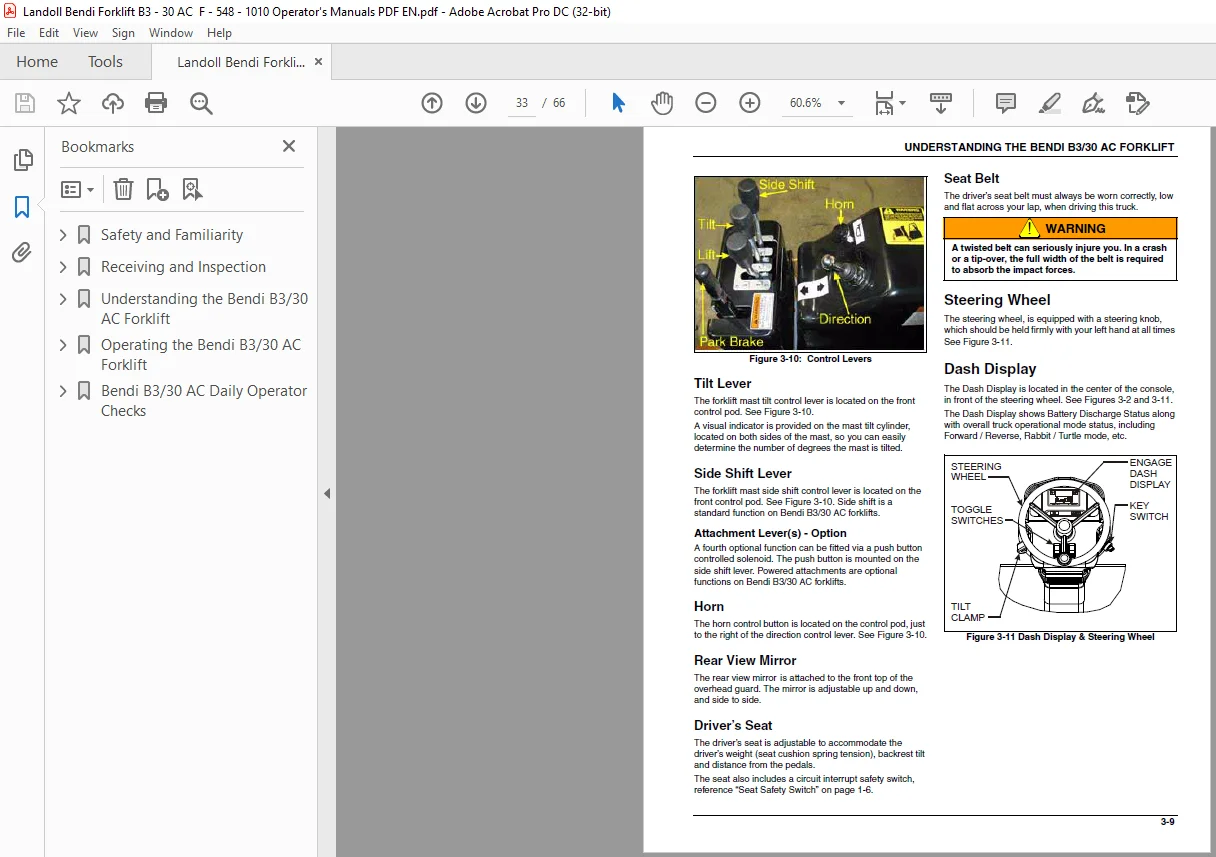Open the Sign menu

tap(123, 33)
